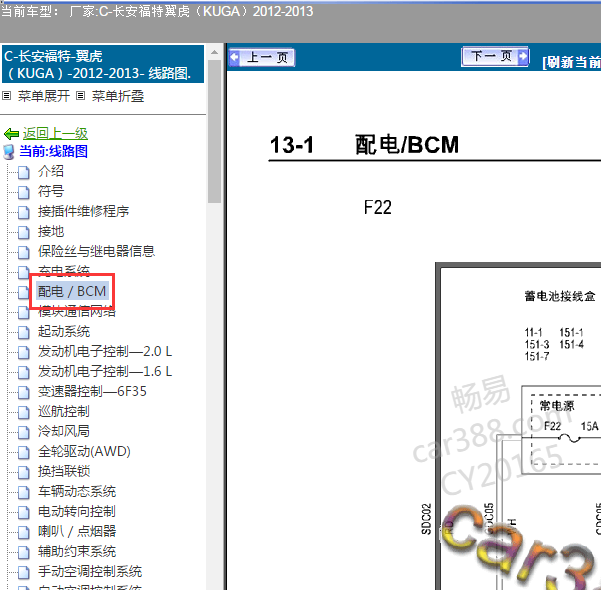Open 发动机电子控制—1.6 L entry
This screenshot has height=590, width=601.
[105, 371]
